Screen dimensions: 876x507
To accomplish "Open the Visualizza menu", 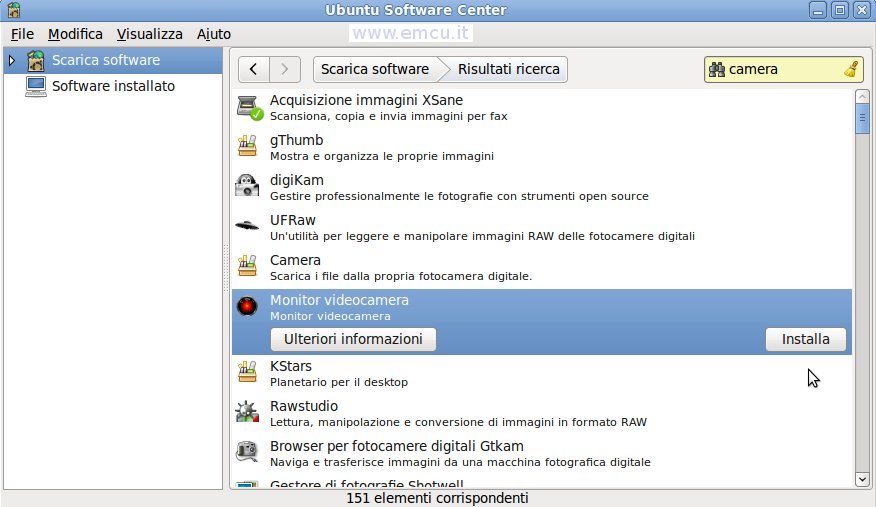I will (150, 34).
